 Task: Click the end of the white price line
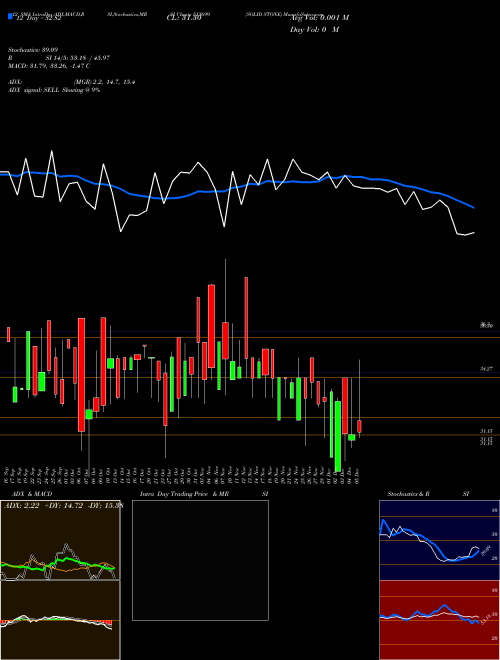point(474,232)
